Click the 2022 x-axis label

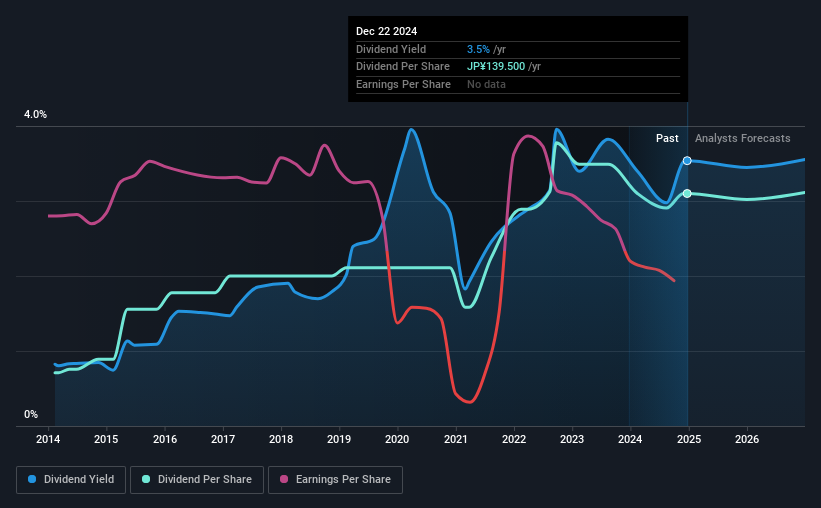coord(514,439)
